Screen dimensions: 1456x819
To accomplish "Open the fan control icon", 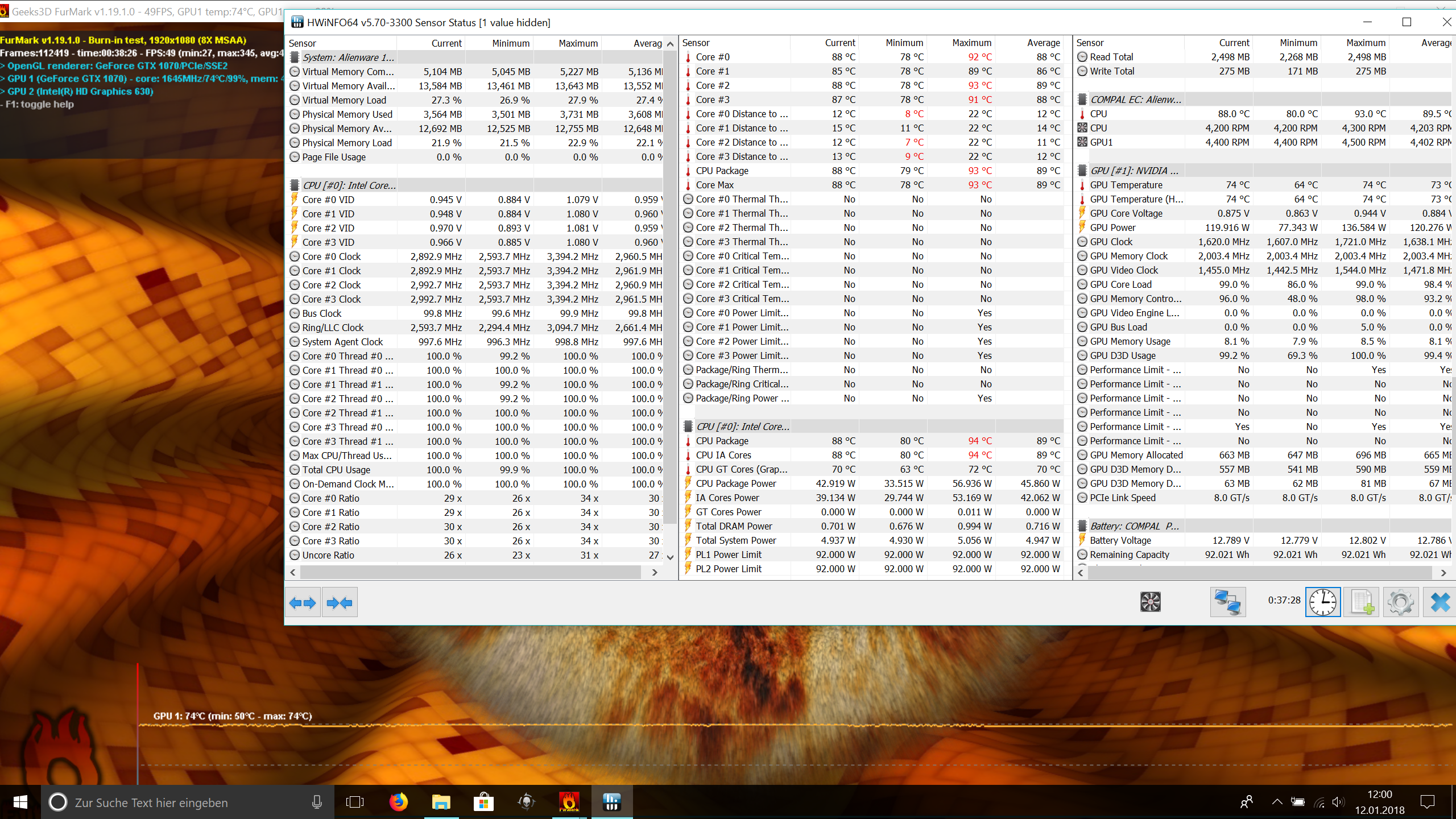I will coord(1150,602).
